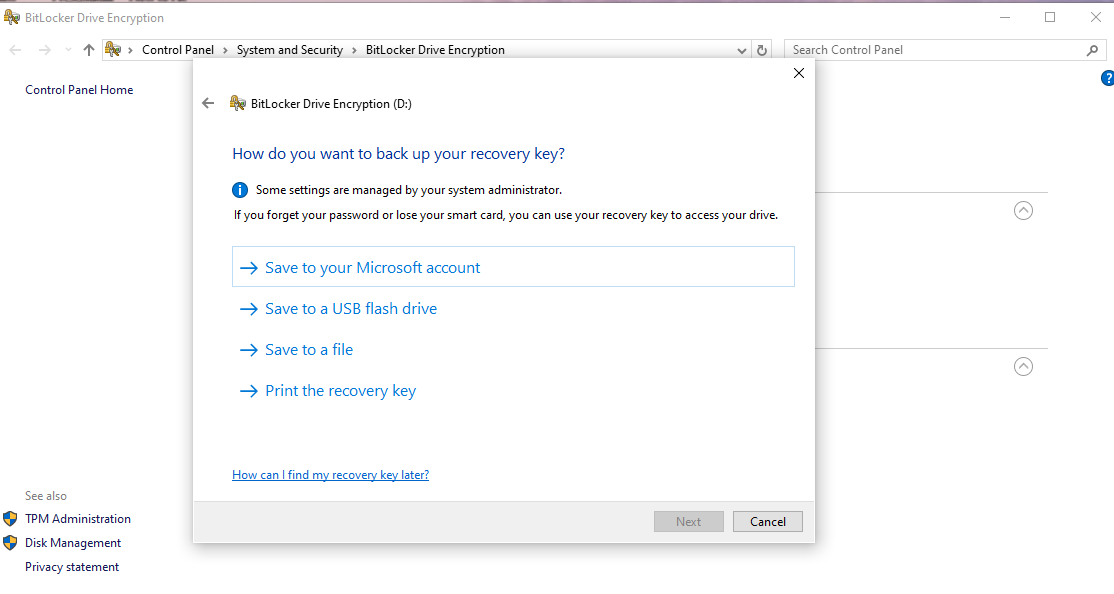The width and height of the screenshot is (1114, 594).
Task: Expand the chevron after System and Security breadcrumb
Action: coord(354,50)
